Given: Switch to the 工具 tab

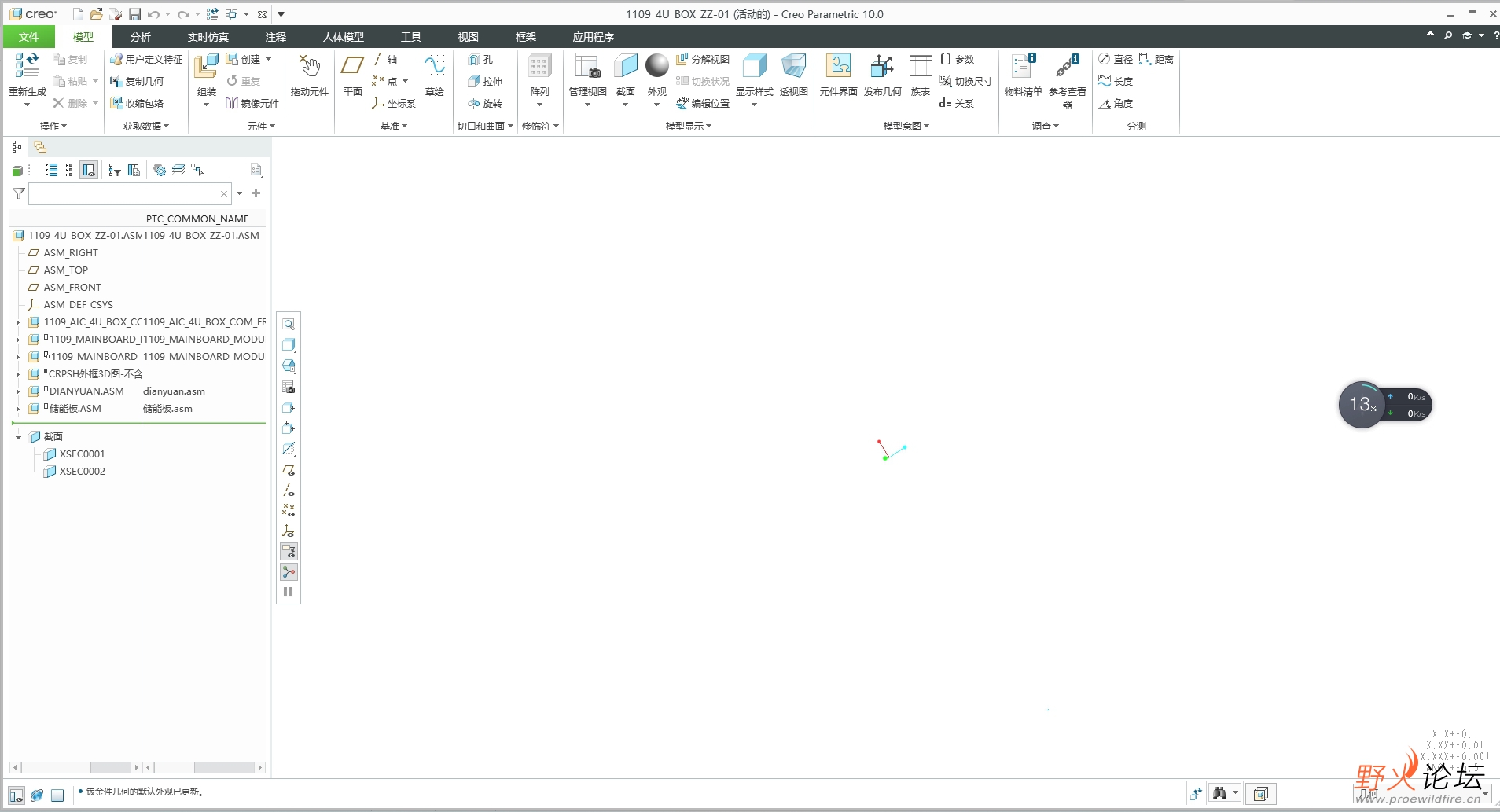Looking at the screenshot, I should pos(410,37).
